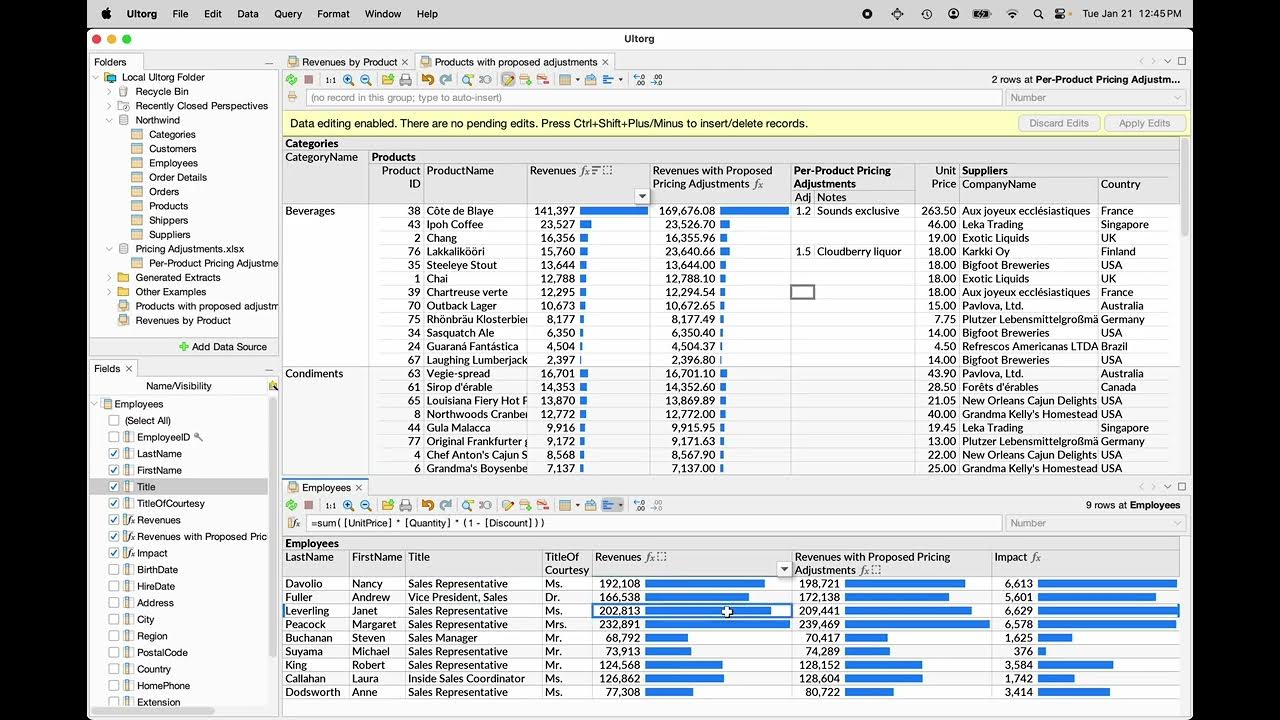The image size is (1280, 720).
Task: Open the Query menu
Action: pos(288,14)
